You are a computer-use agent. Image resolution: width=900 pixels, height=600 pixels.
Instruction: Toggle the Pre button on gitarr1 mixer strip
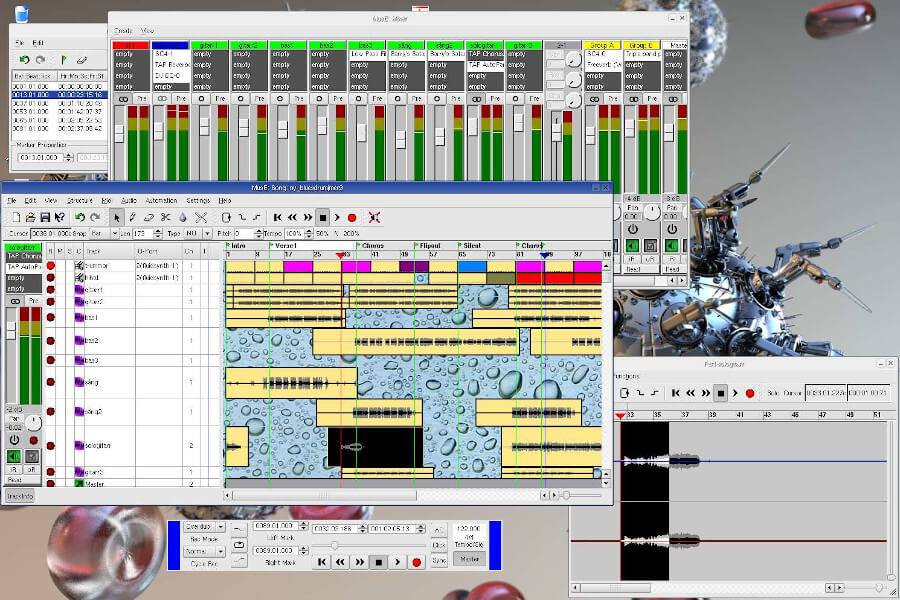click(x=222, y=99)
